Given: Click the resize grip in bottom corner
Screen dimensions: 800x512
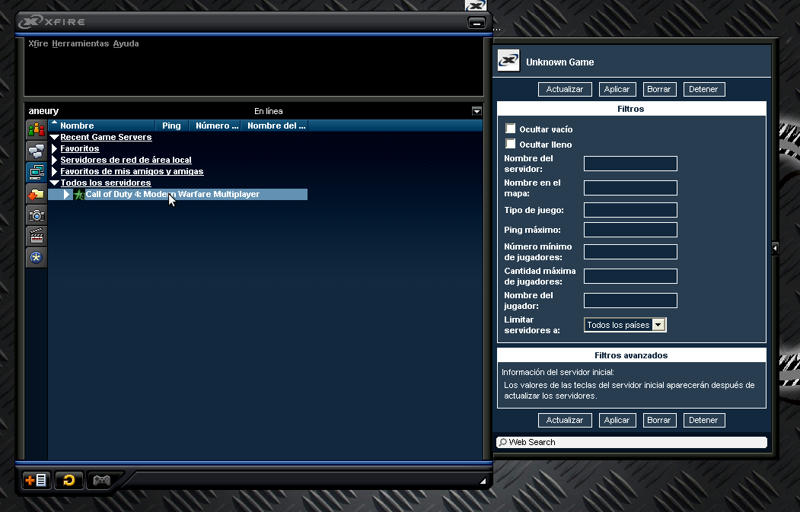Looking at the screenshot, I should tap(483, 480).
